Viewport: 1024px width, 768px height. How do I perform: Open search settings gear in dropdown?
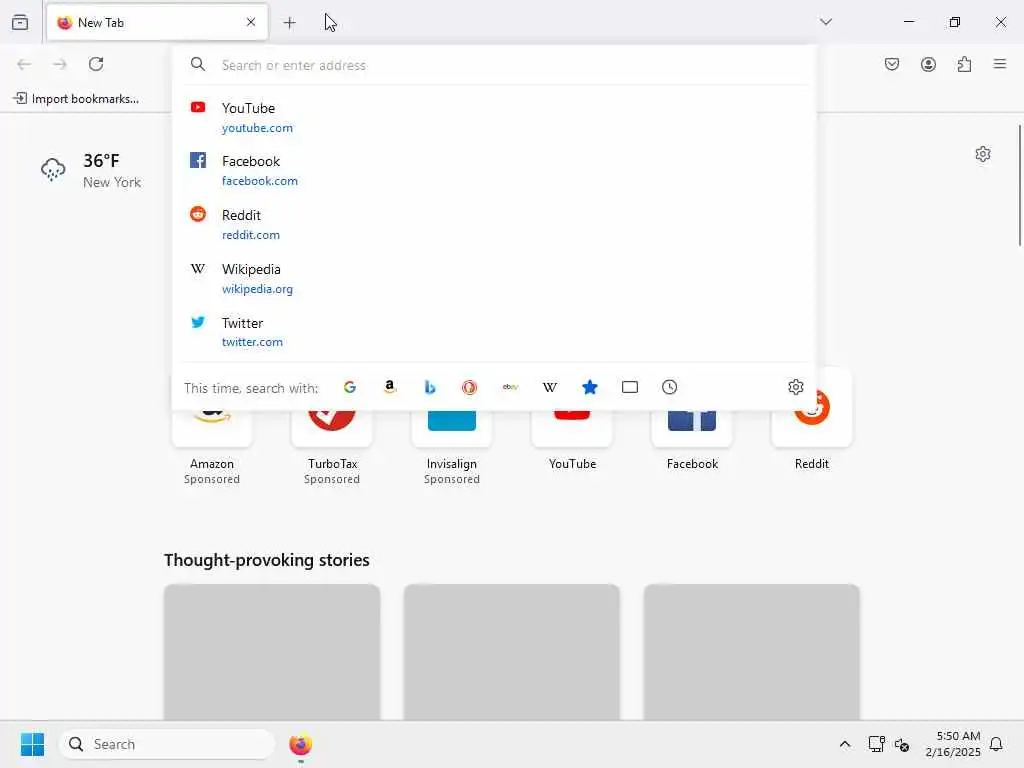pyautogui.click(x=795, y=387)
